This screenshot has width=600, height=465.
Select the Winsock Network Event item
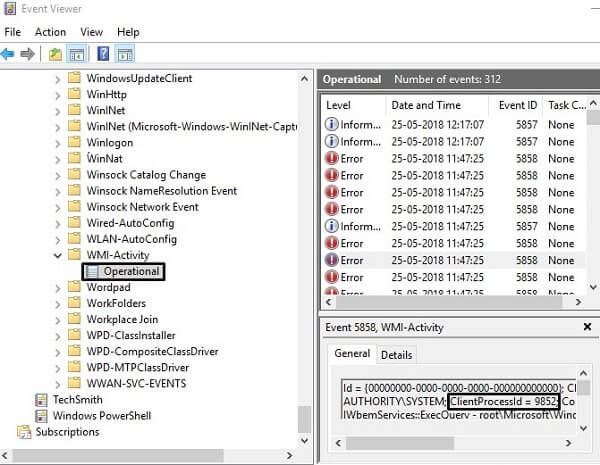(142, 207)
